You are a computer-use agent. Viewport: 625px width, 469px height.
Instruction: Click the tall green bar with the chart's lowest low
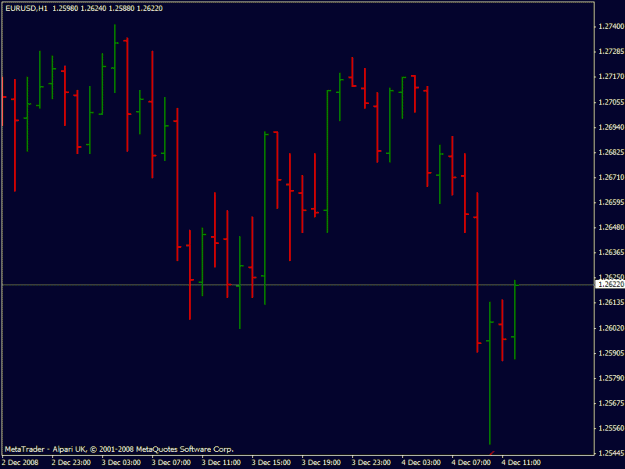click(x=490, y=373)
